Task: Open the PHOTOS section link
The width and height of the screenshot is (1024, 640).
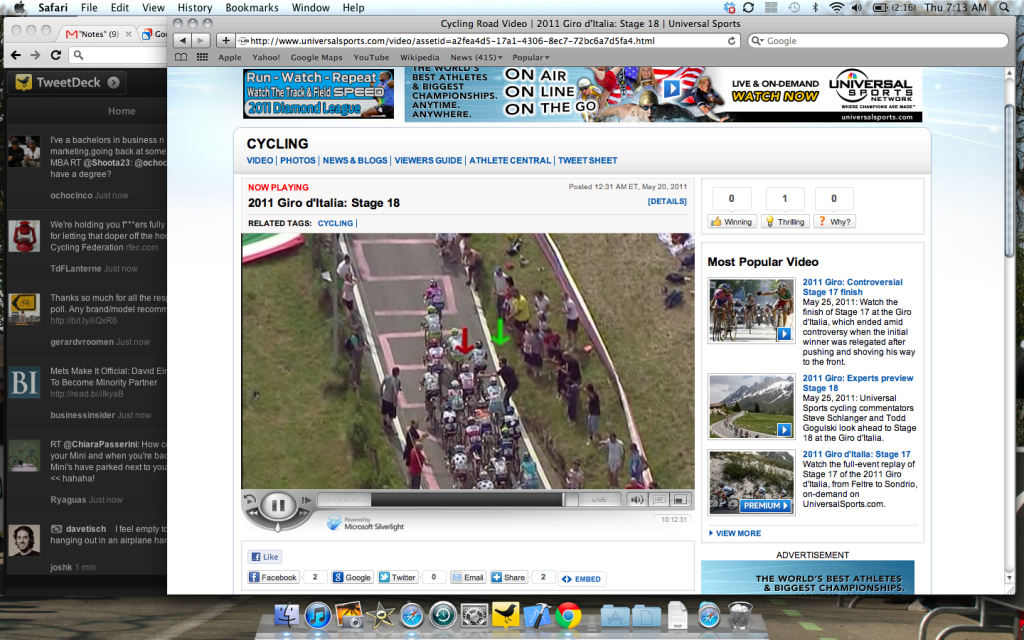Action: click(x=298, y=161)
